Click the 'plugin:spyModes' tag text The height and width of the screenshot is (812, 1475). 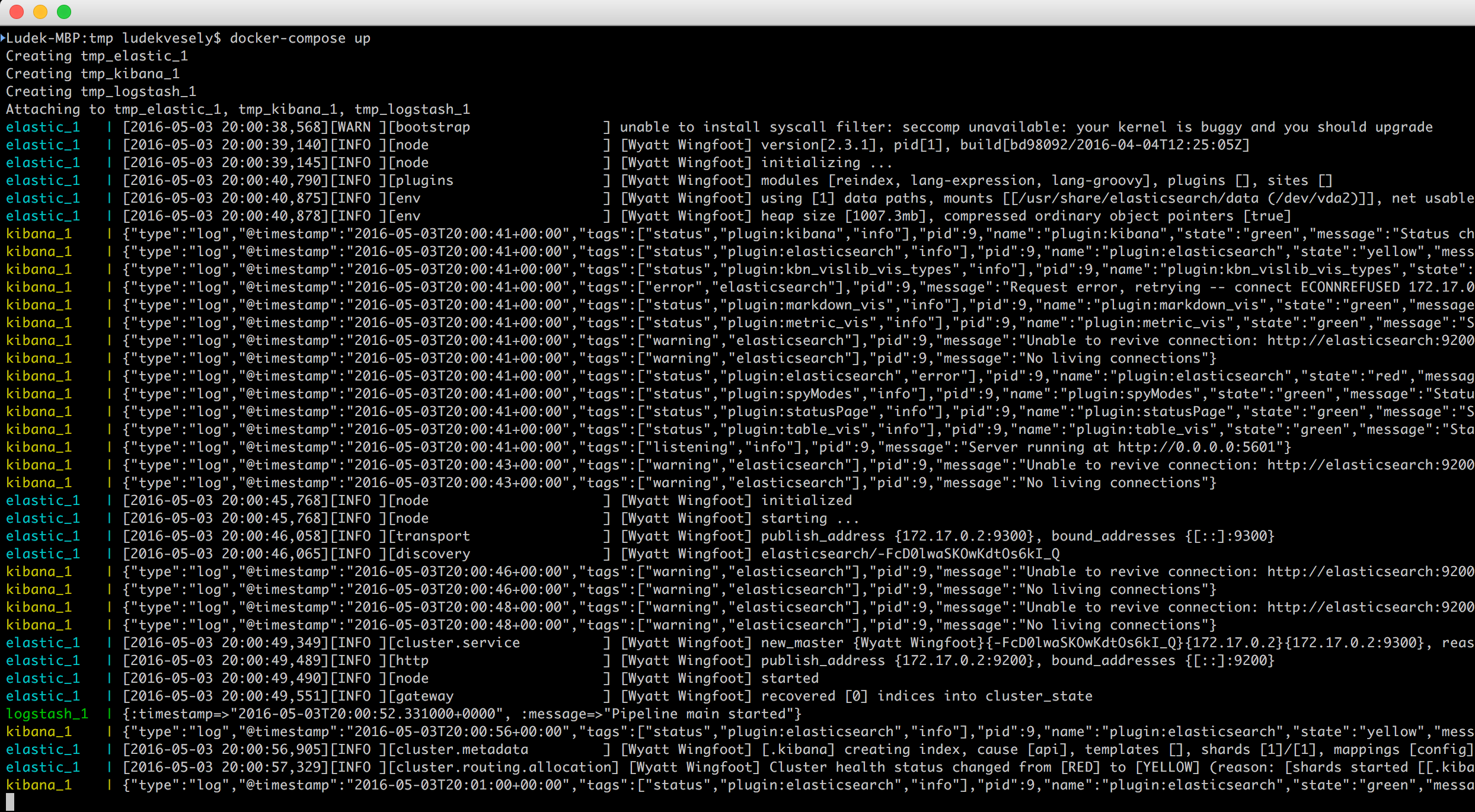pyautogui.click(x=790, y=394)
